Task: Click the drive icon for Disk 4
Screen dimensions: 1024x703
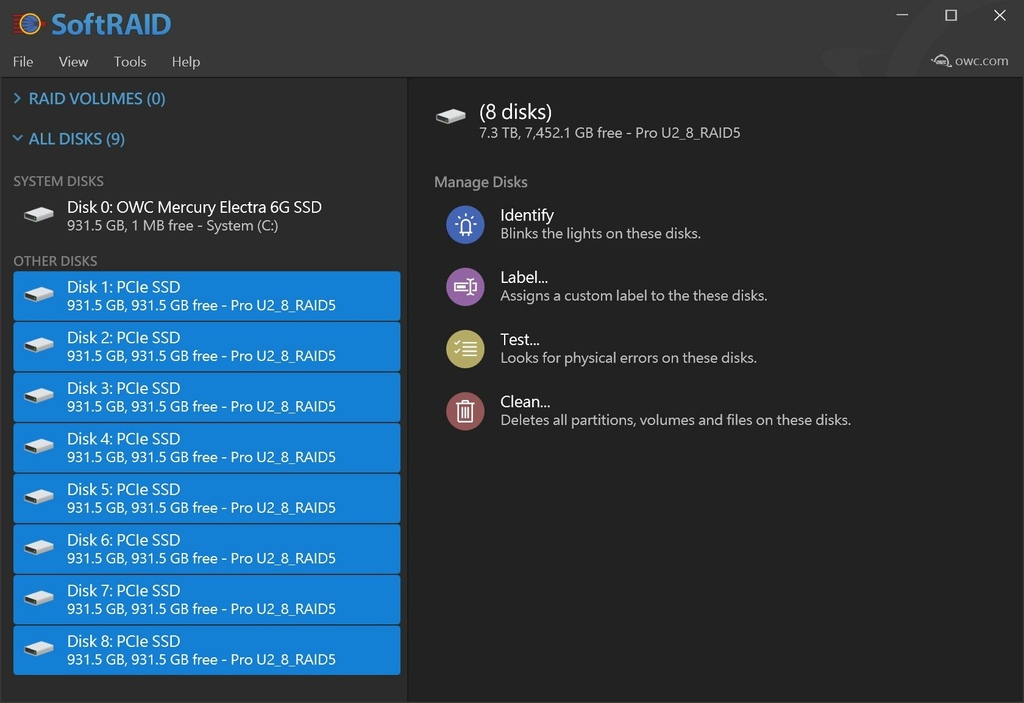Action: 39,446
